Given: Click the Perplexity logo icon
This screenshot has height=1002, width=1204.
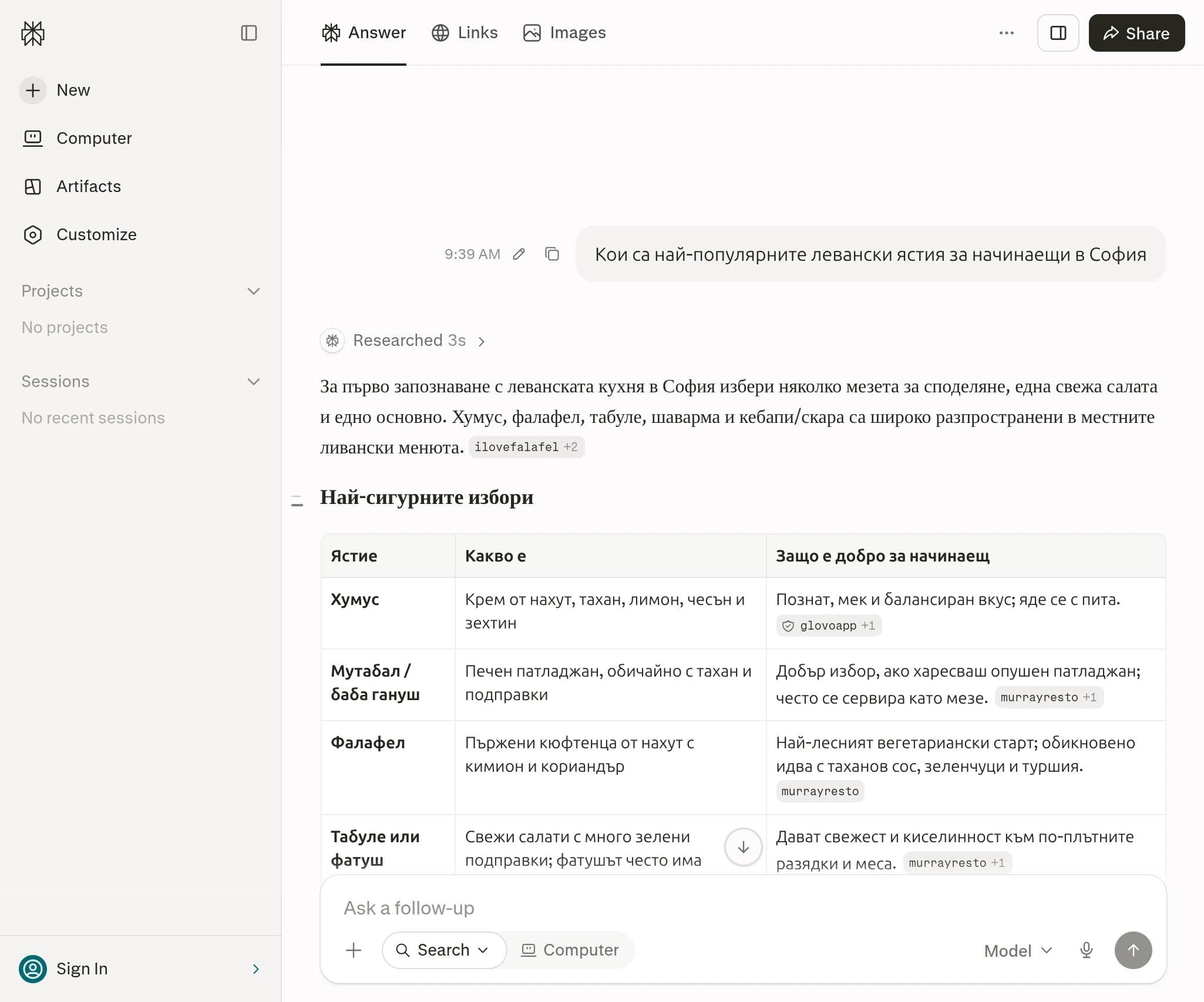Looking at the screenshot, I should point(33,33).
